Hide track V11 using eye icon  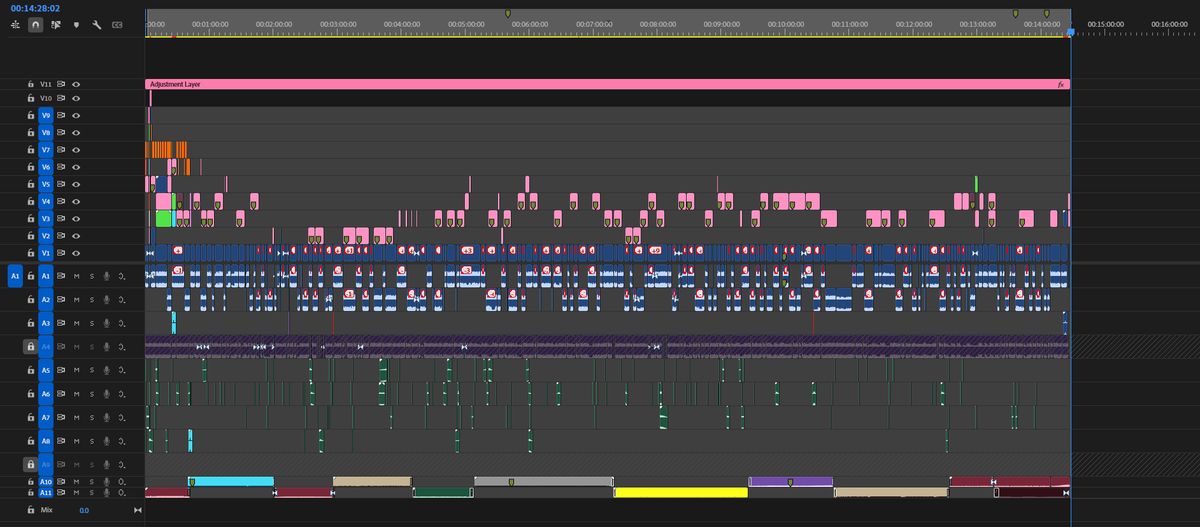[76, 85]
